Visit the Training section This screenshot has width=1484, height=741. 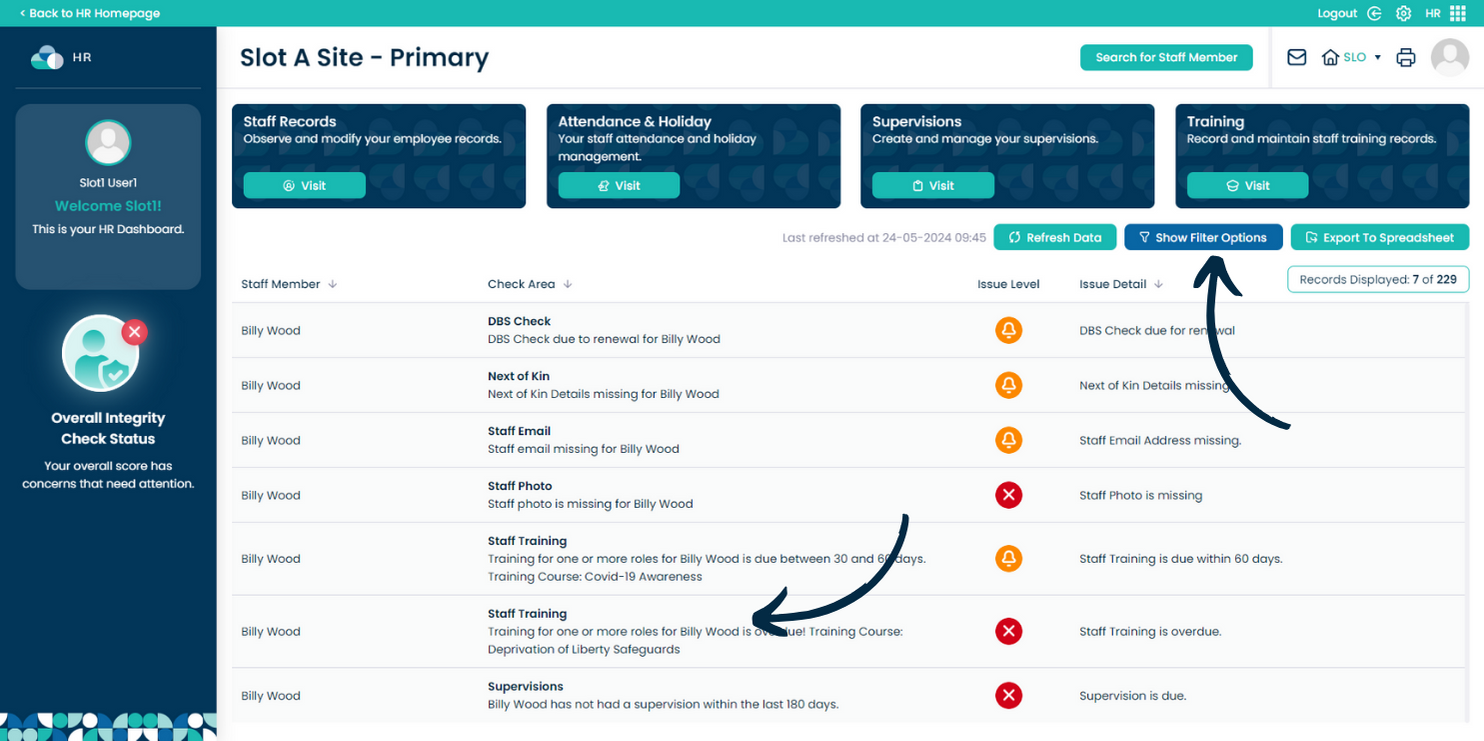coord(1247,185)
